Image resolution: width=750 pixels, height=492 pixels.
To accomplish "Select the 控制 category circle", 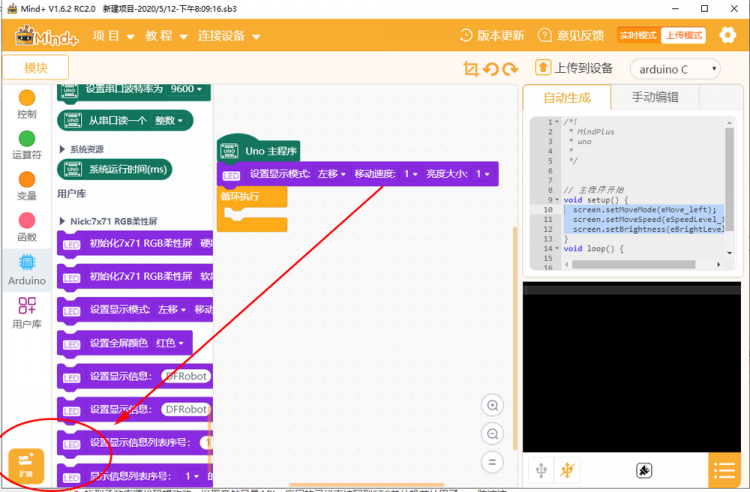I will [x=27, y=98].
